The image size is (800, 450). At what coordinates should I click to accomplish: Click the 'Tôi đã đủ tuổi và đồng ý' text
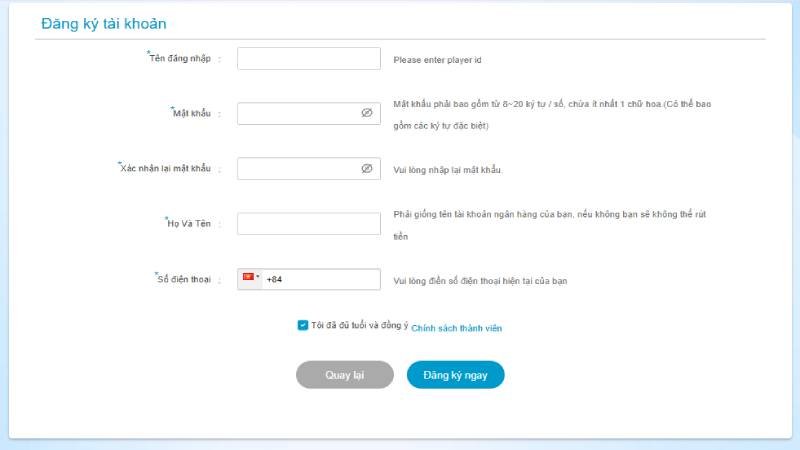(x=360, y=326)
